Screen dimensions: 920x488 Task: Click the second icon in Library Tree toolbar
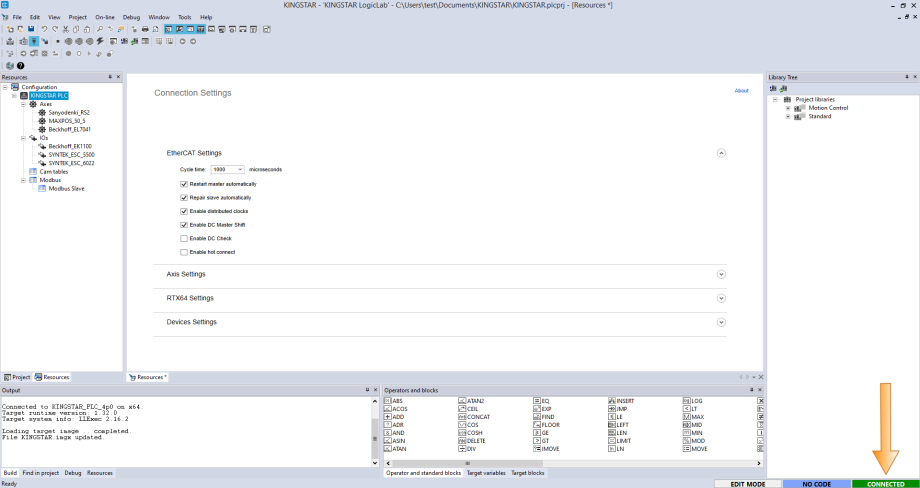(x=783, y=88)
